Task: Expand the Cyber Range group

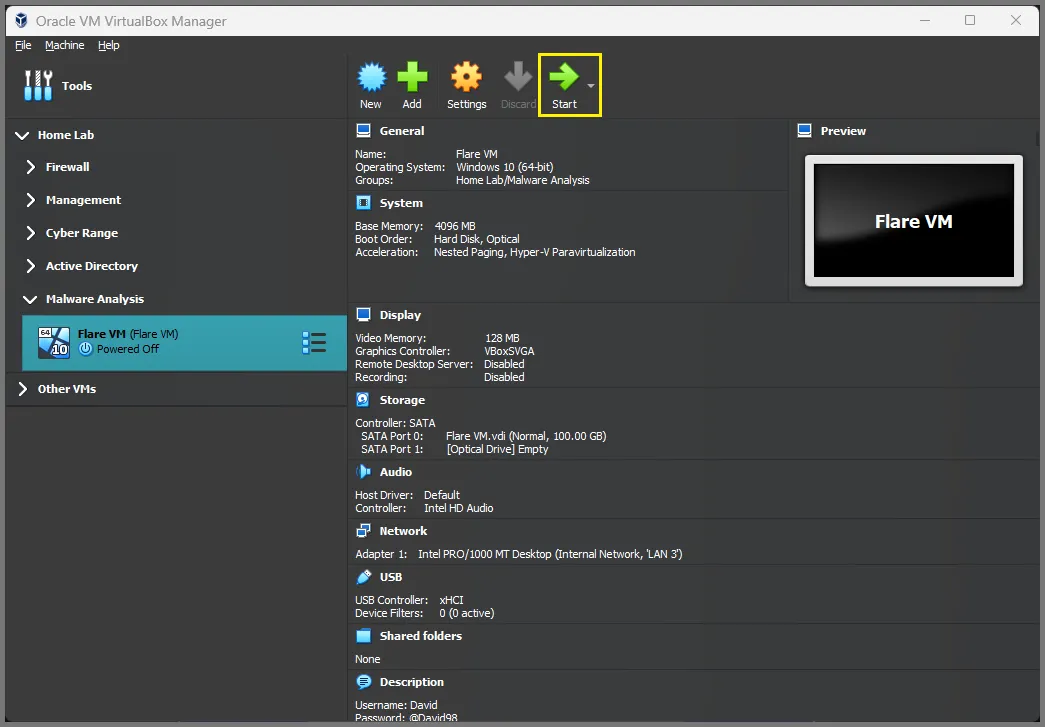Action: (31, 233)
